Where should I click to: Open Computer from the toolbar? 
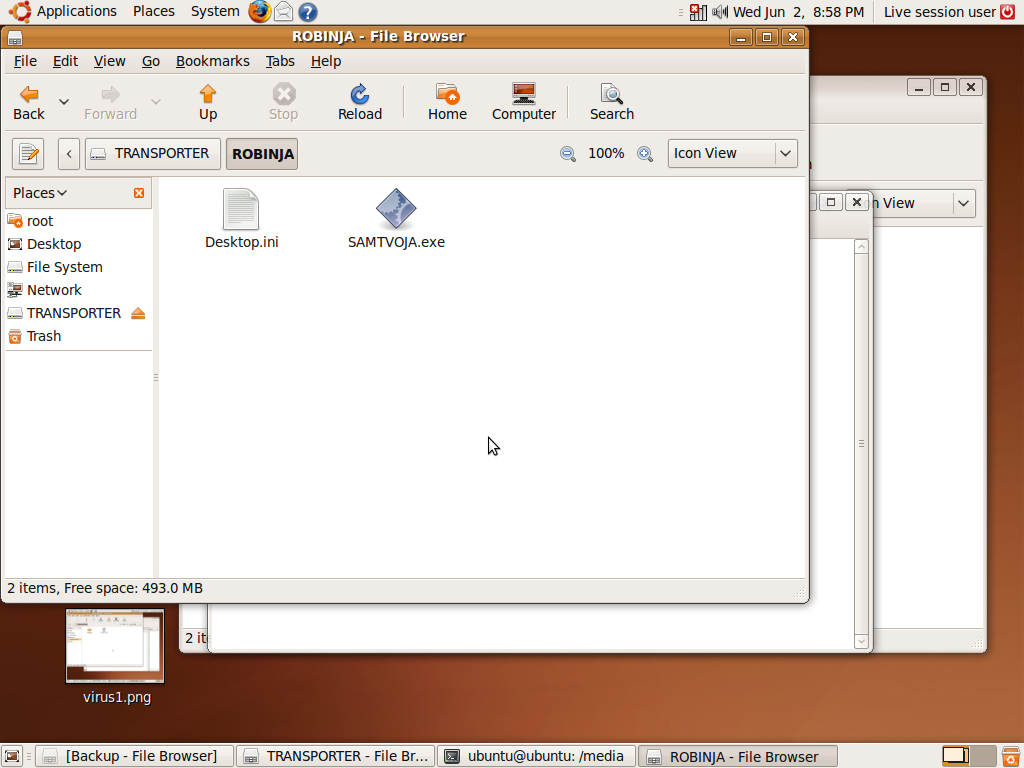(523, 95)
